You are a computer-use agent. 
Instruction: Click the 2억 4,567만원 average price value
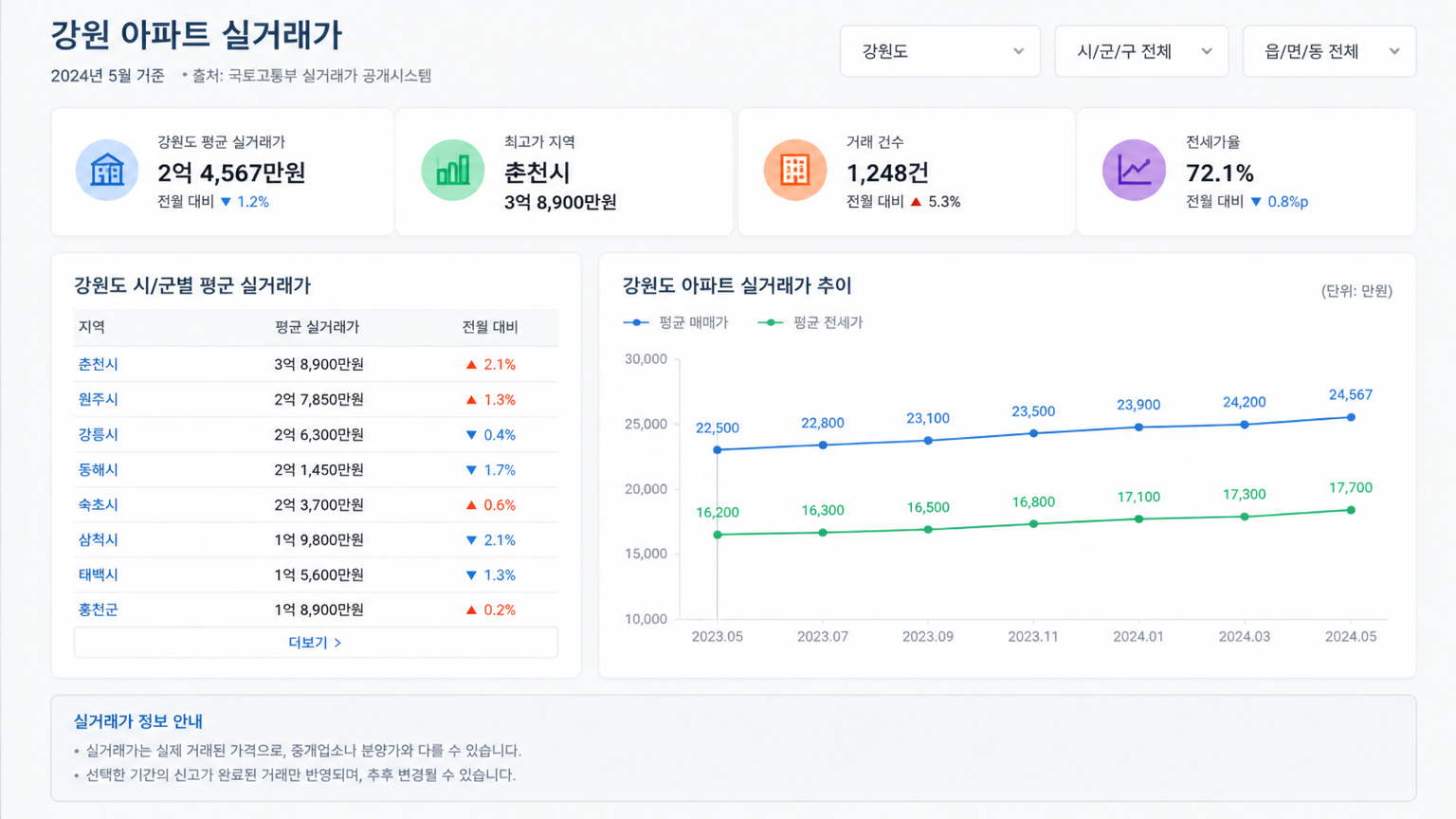coord(231,173)
